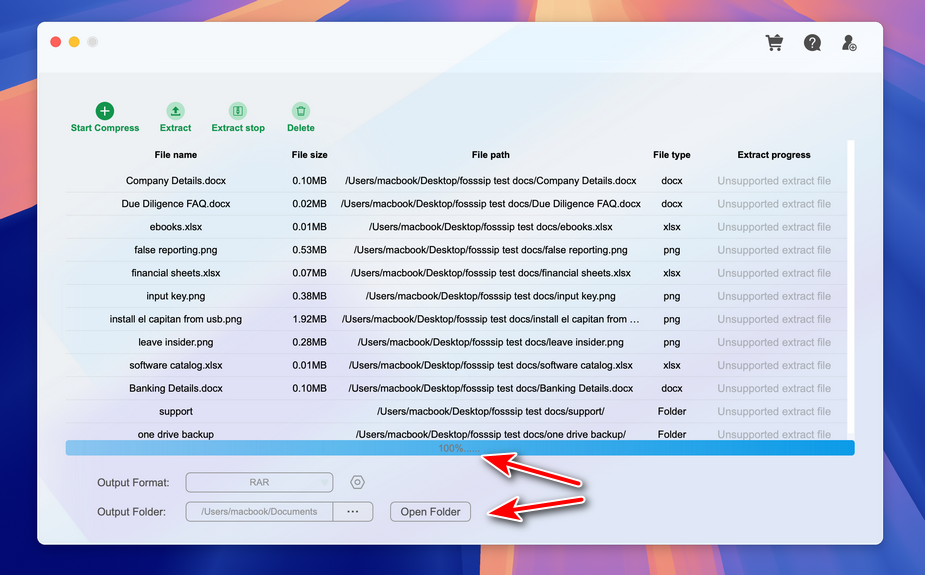The image size is (925, 575).
Task: Click the File type column header
Action: pyautogui.click(x=671, y=155)
